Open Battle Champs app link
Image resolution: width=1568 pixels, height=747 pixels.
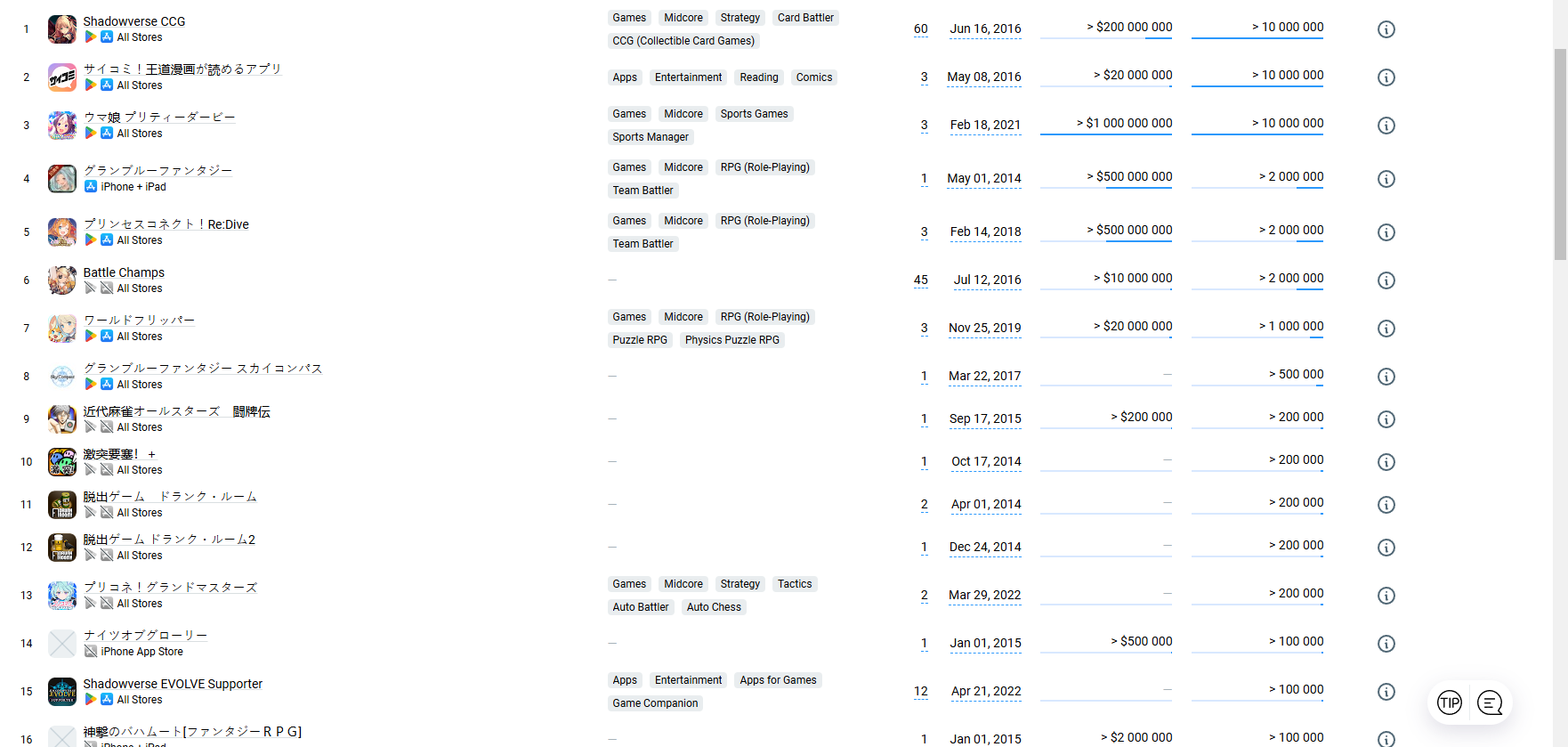click(124, 272)
